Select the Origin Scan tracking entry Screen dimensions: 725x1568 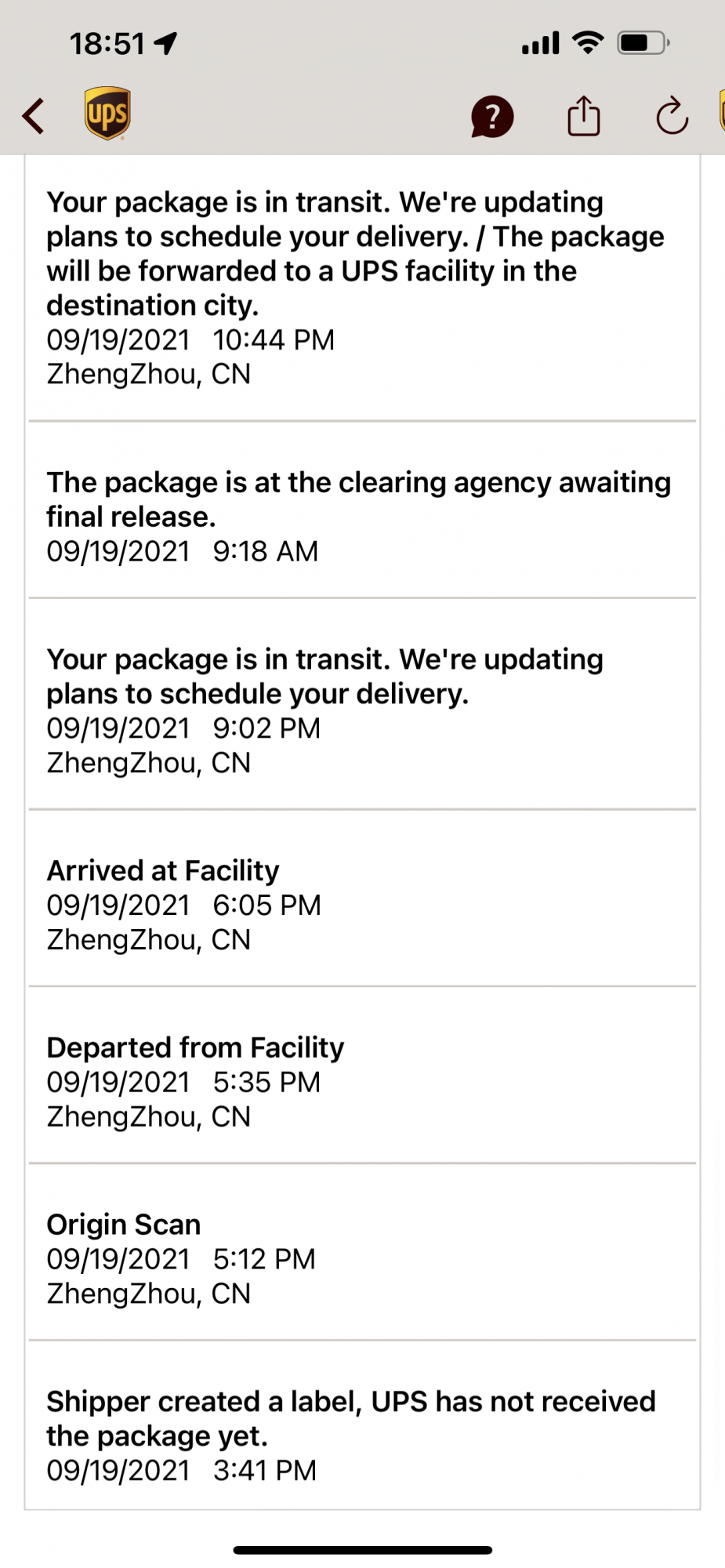pos(362,1252)
